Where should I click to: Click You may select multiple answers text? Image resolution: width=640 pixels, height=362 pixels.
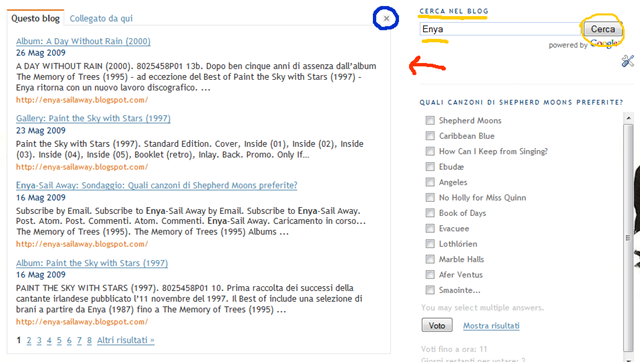(482, 308)
